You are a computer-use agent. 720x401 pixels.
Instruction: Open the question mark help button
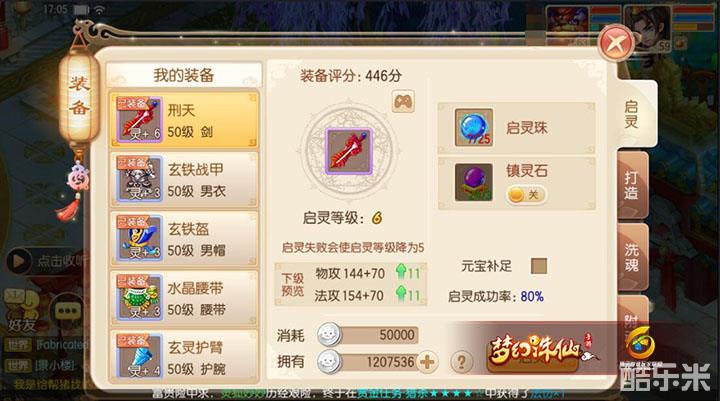[x=461, y=362]
